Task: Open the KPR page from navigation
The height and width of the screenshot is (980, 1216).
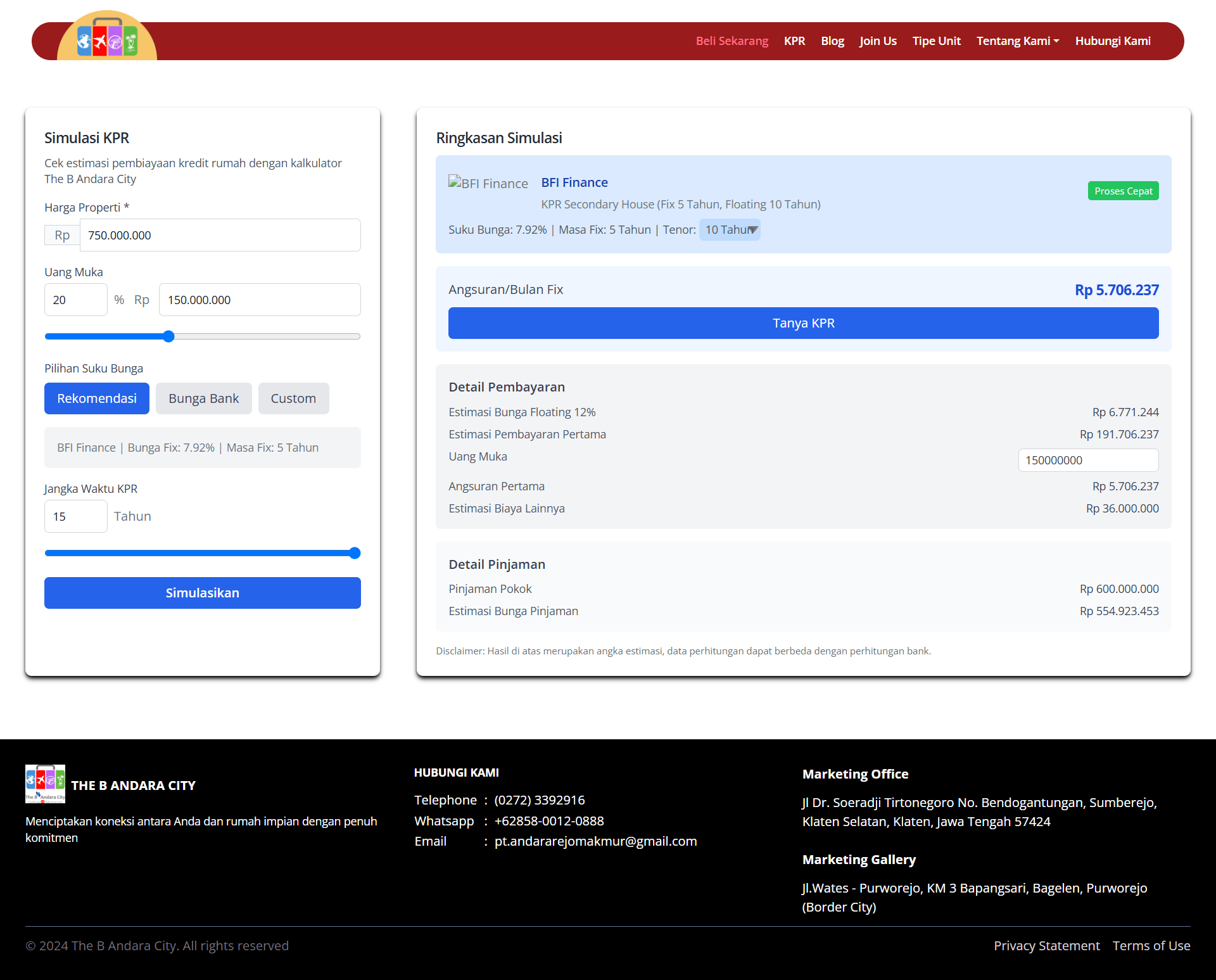Action: (794, 41)
